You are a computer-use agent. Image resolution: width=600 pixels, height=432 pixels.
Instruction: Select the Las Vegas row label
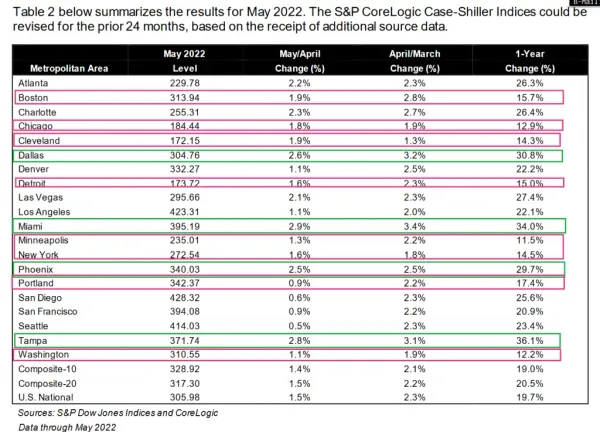click(x=41, y=198)
